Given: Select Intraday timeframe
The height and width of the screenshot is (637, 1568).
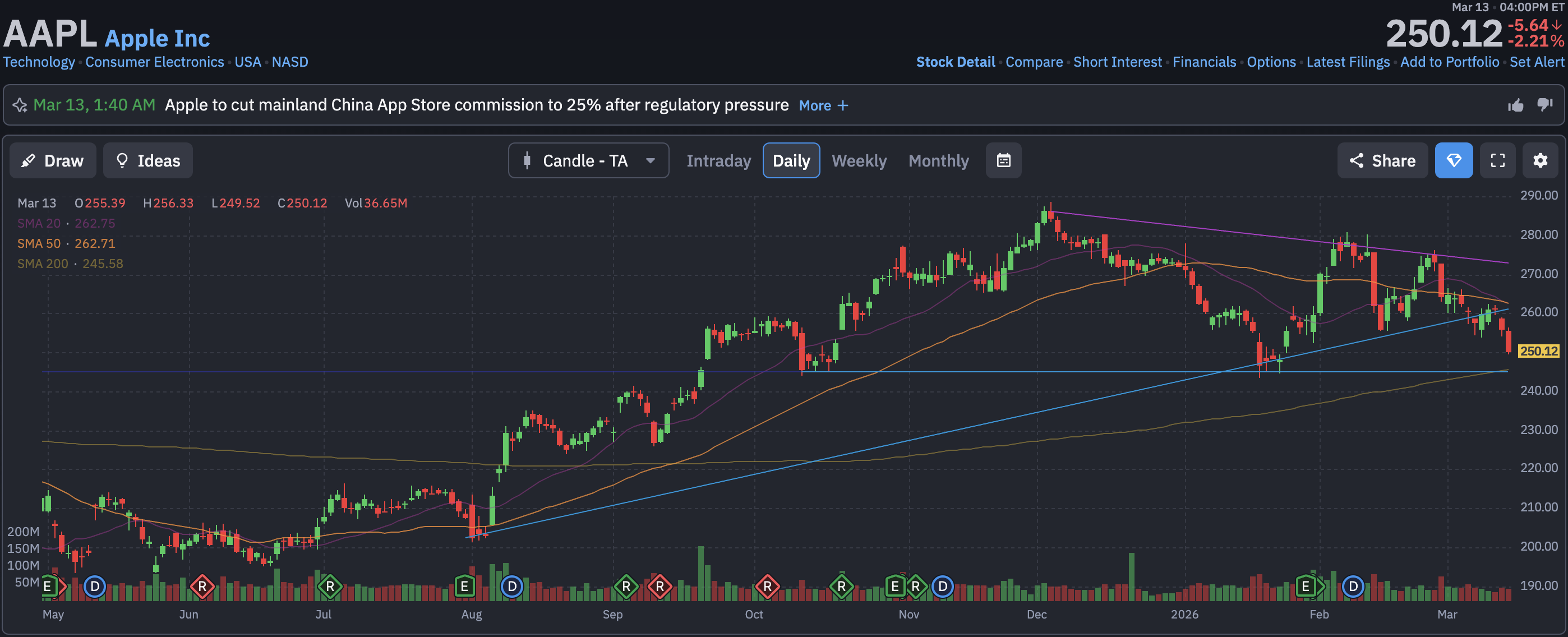Looking at the screenshot, I should [718, 160].
